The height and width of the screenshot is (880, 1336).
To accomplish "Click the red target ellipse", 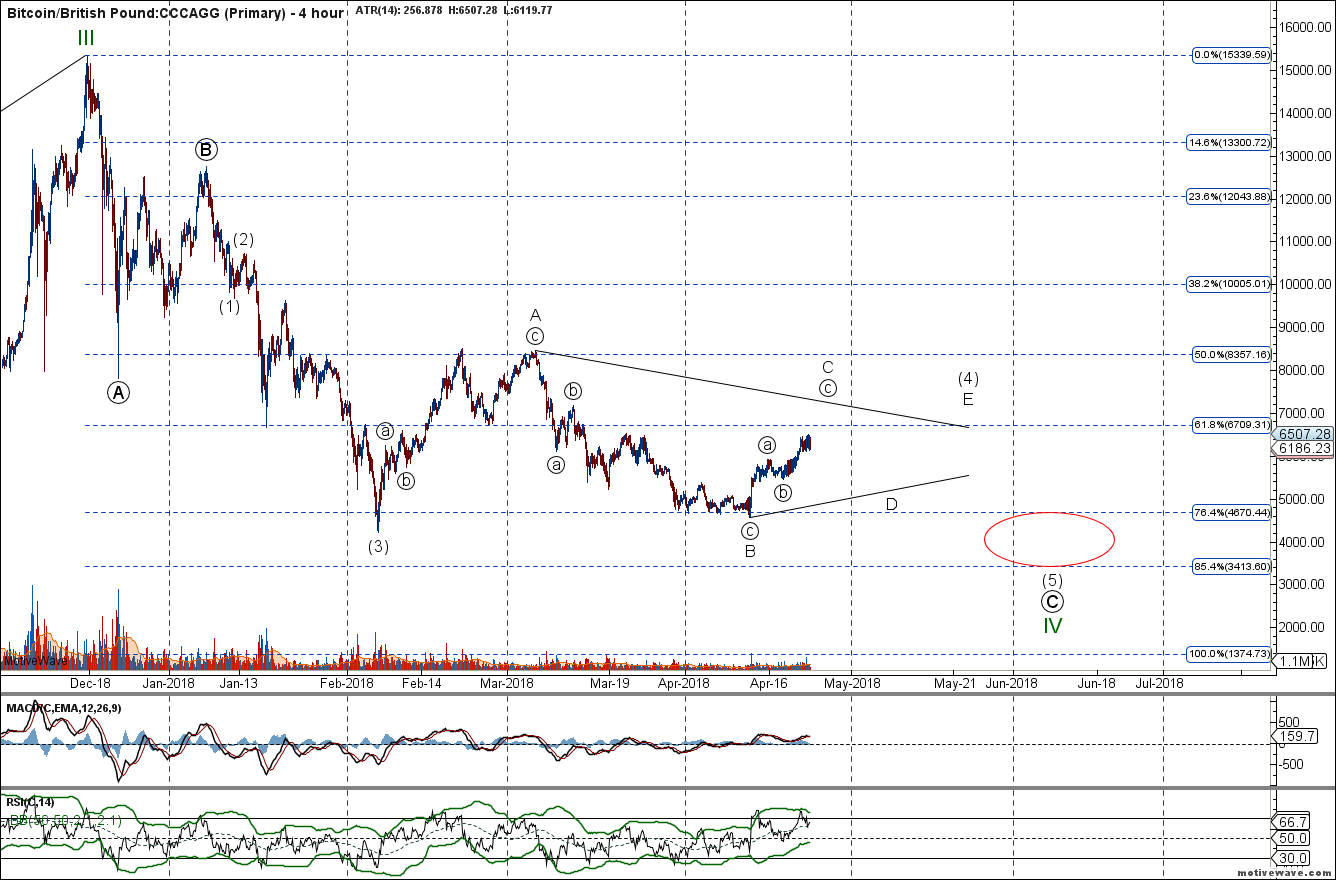I will (1050, 539).
